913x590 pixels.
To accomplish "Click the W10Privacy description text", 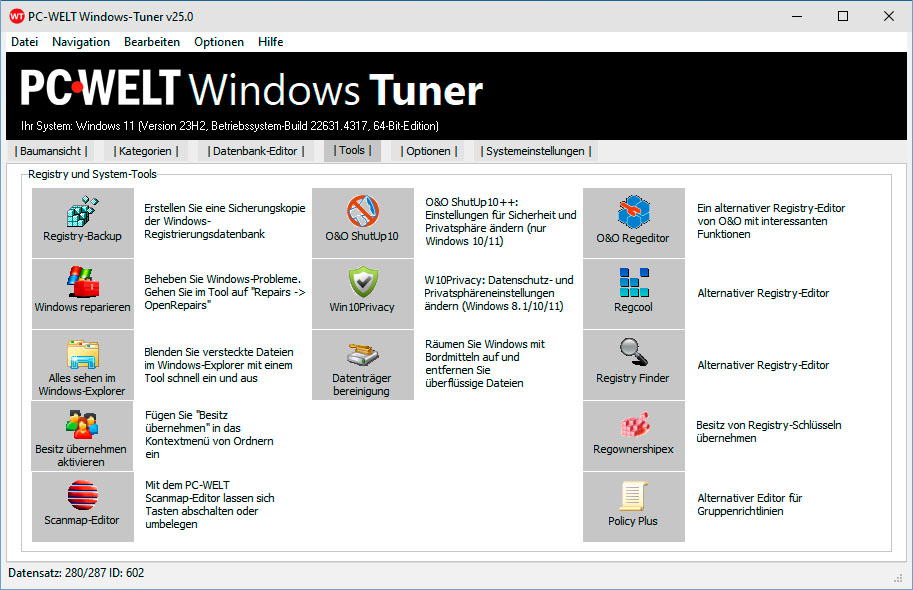I will click(x=499, y=293).
